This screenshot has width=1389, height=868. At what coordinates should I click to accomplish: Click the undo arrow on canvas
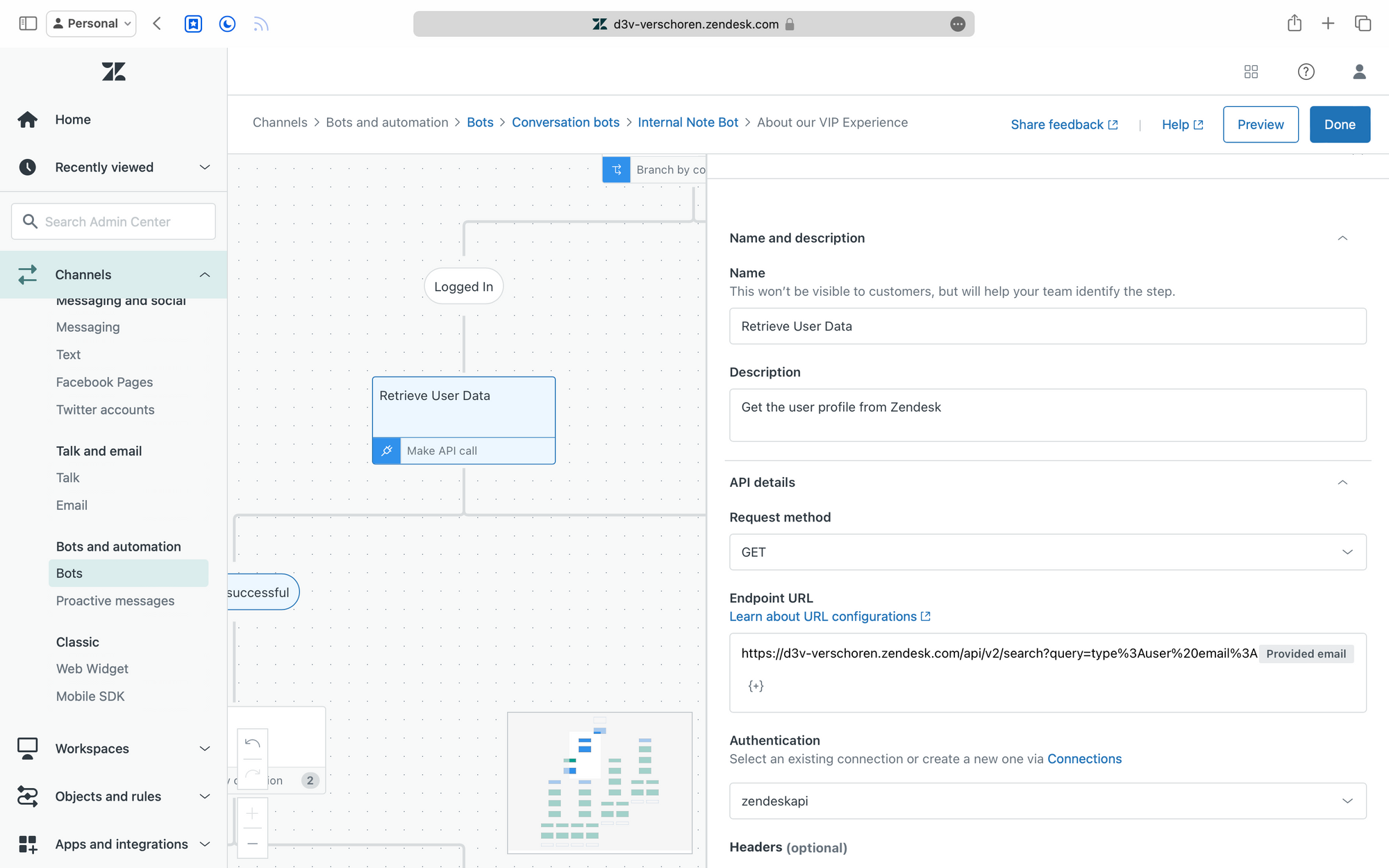253,744
